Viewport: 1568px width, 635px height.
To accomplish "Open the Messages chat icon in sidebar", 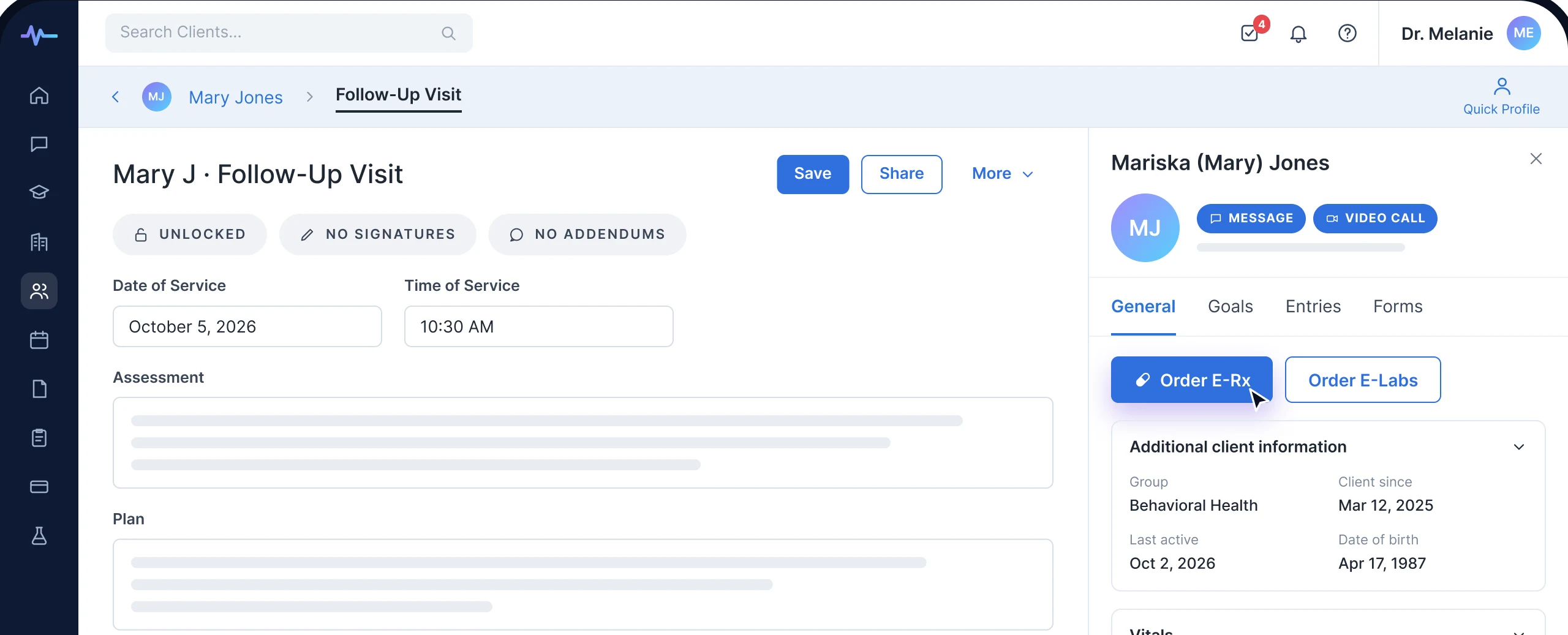I will (x=39, y=144).
